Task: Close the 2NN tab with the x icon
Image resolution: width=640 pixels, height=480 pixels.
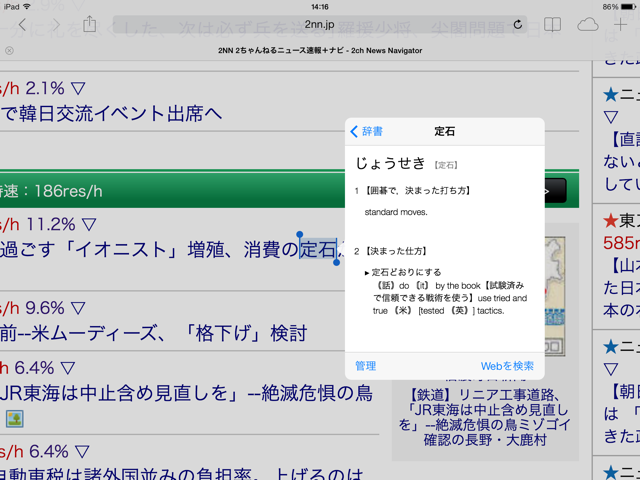Action: [x=9, y=50]
